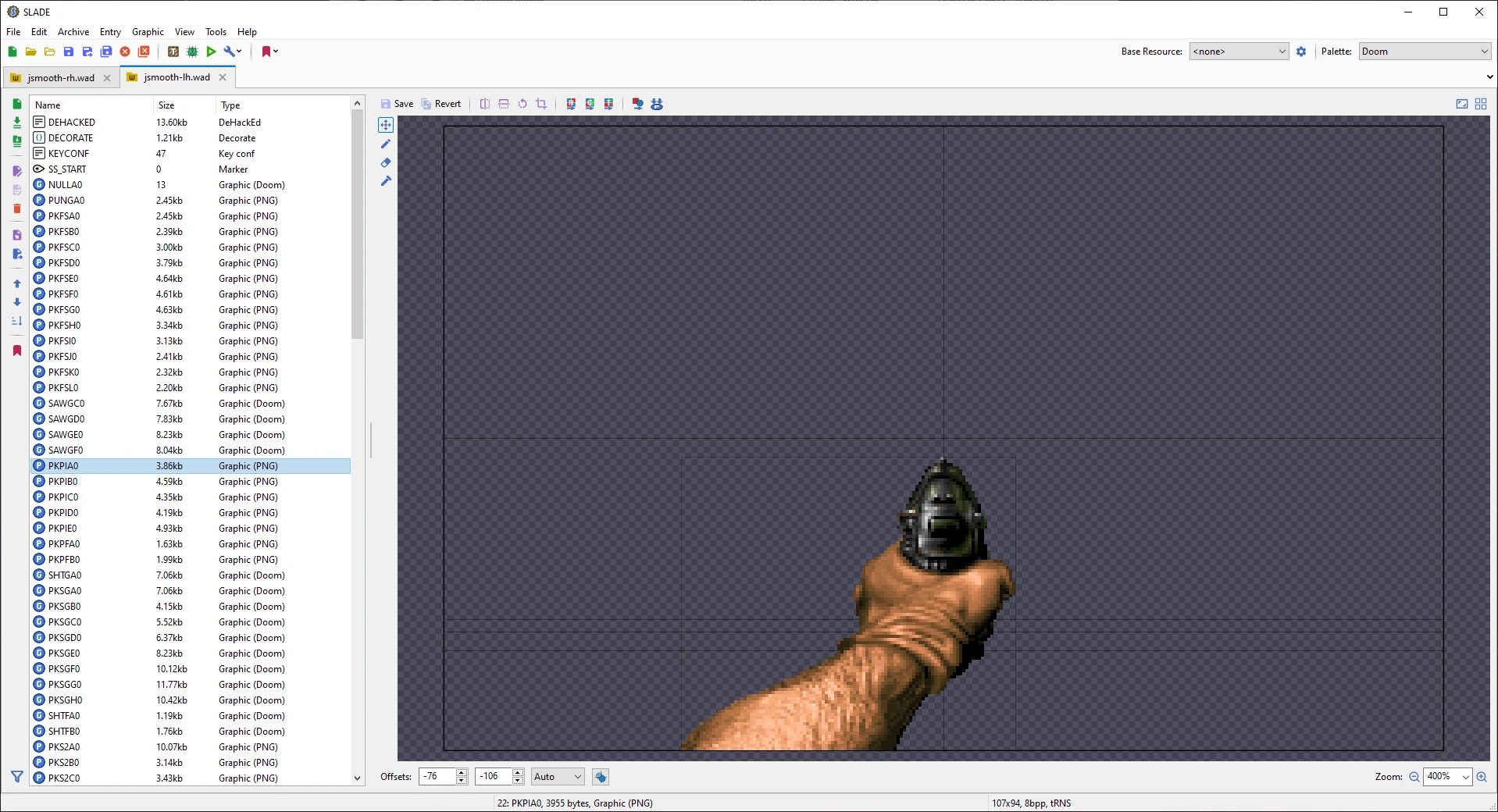1498x812 pixels.
Task: Click the Rotate graphic icon
Action: click(x=523, y=104)
